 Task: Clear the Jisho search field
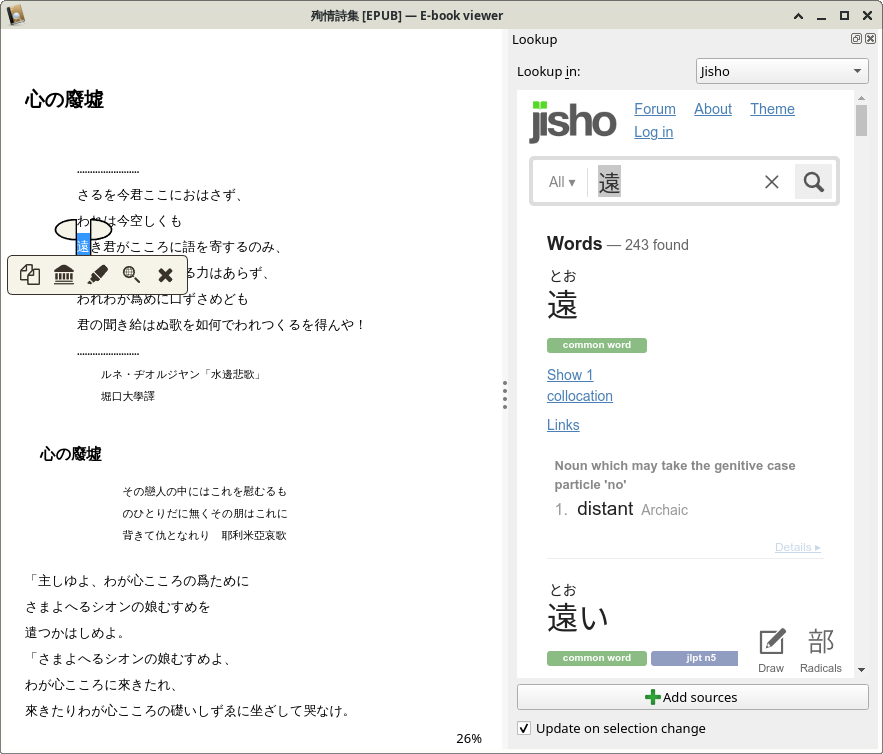771,181
